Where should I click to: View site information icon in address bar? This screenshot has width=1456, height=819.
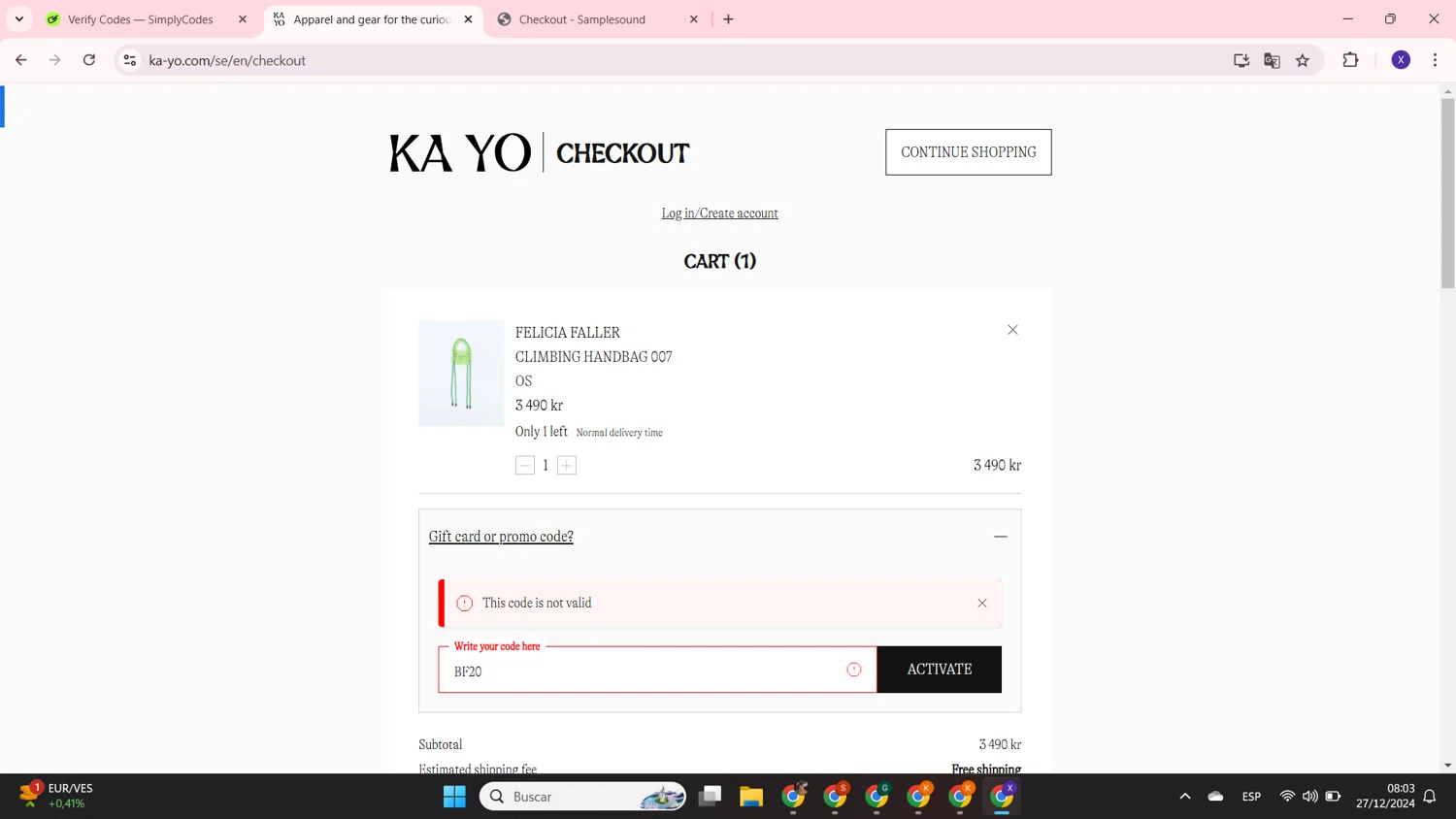coord(129,60)
